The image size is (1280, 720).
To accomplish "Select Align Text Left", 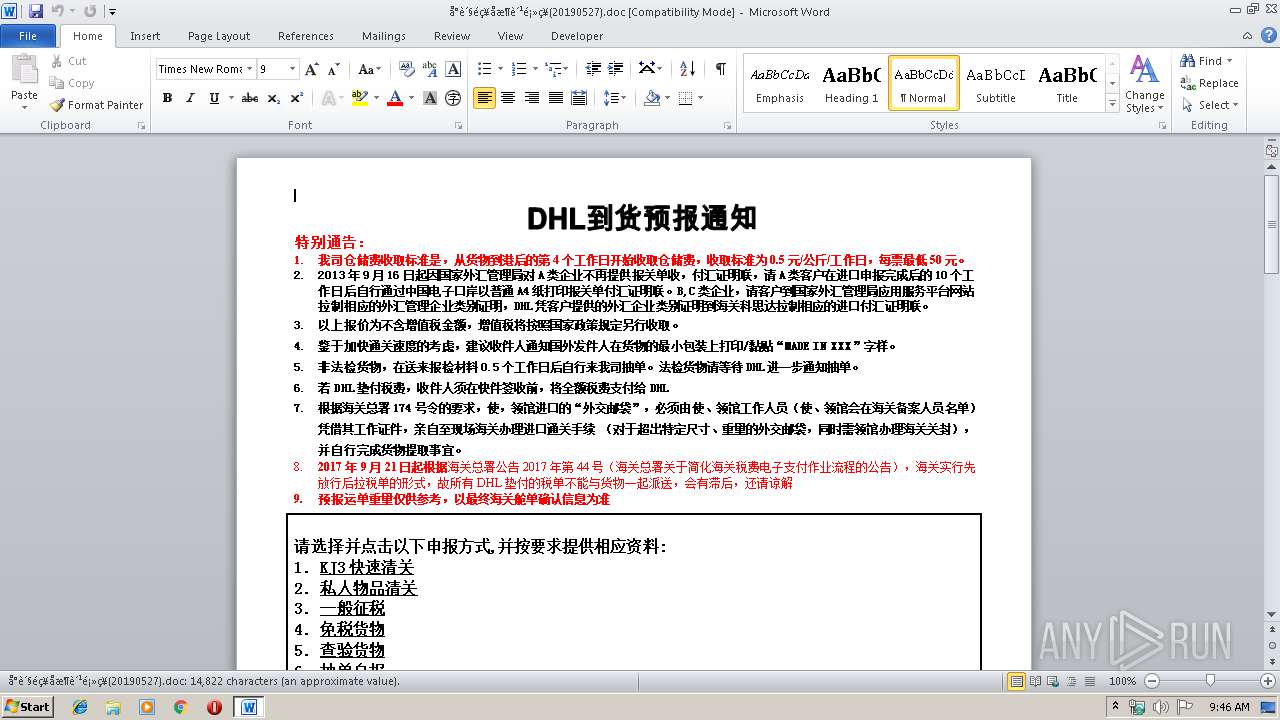I will point(484,98).
